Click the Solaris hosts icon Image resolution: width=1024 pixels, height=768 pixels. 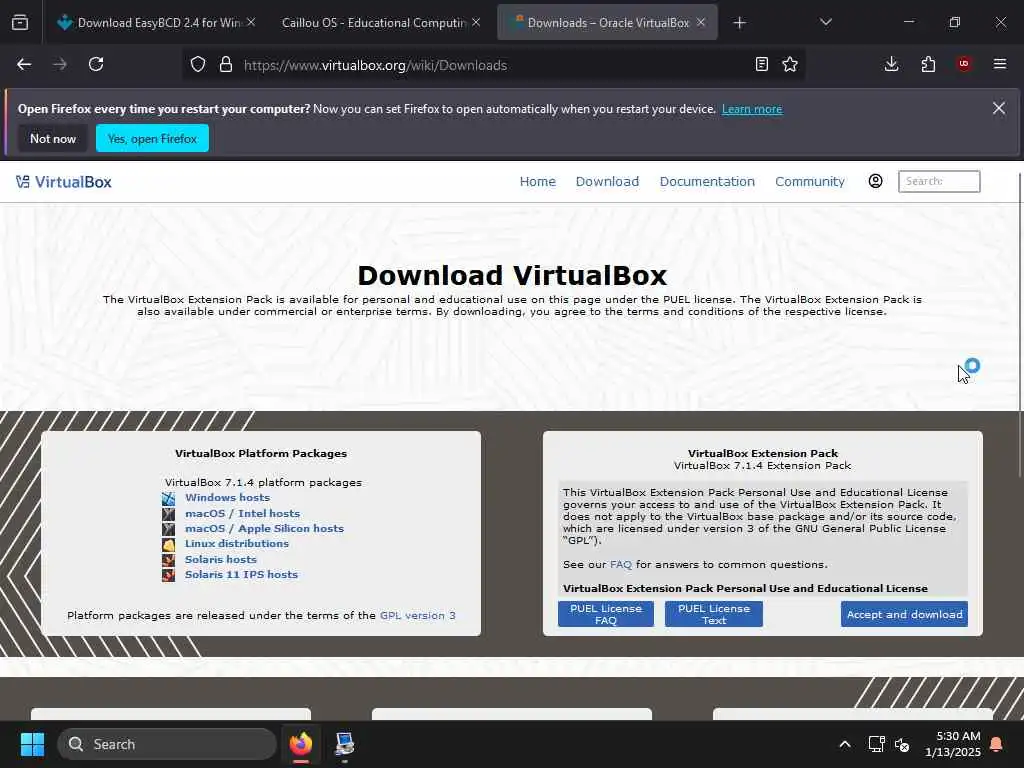(x=168, y=560)
